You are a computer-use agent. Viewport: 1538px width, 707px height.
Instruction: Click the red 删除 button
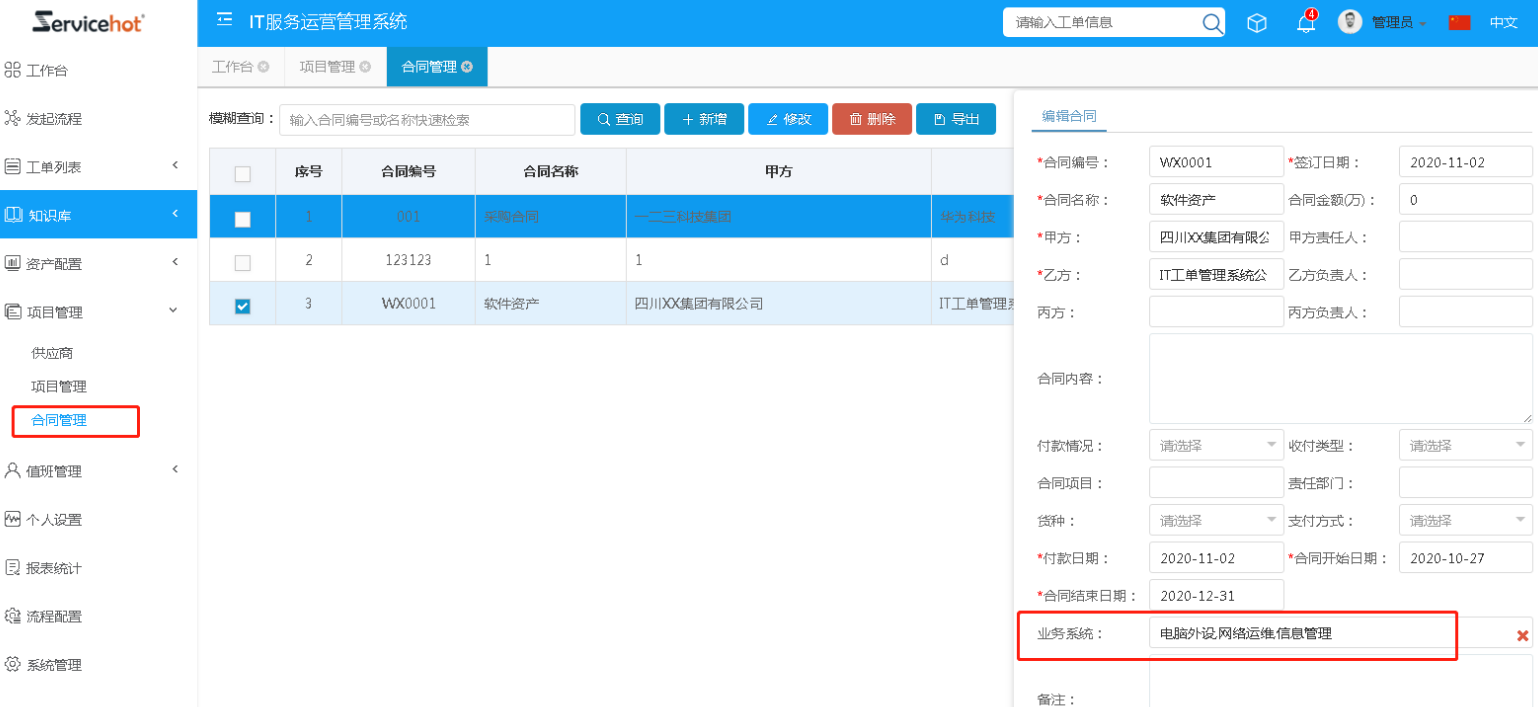pyautogui.click(x=871, y=119)
